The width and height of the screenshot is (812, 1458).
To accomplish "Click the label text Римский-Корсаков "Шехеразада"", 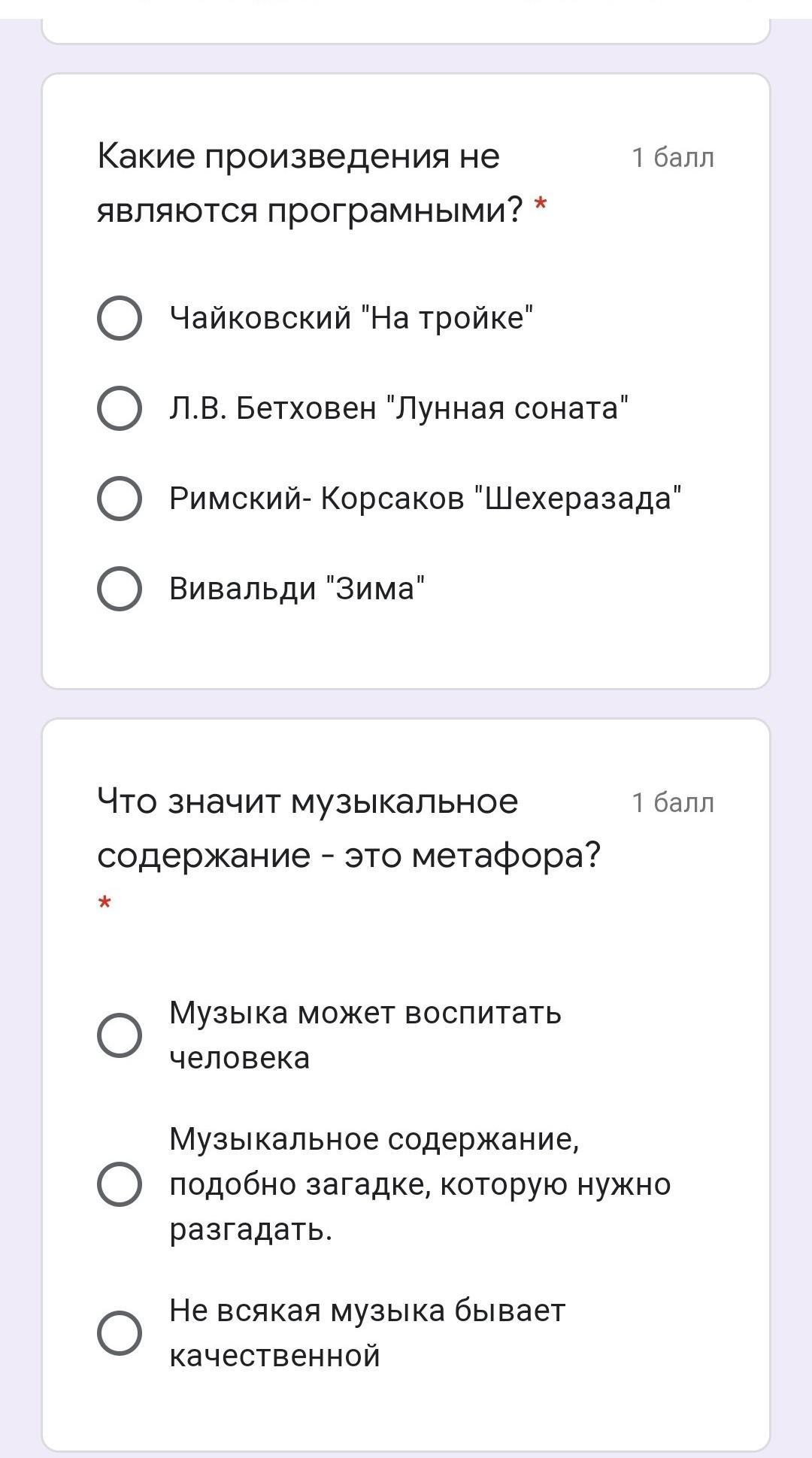I will click(426, 499).
